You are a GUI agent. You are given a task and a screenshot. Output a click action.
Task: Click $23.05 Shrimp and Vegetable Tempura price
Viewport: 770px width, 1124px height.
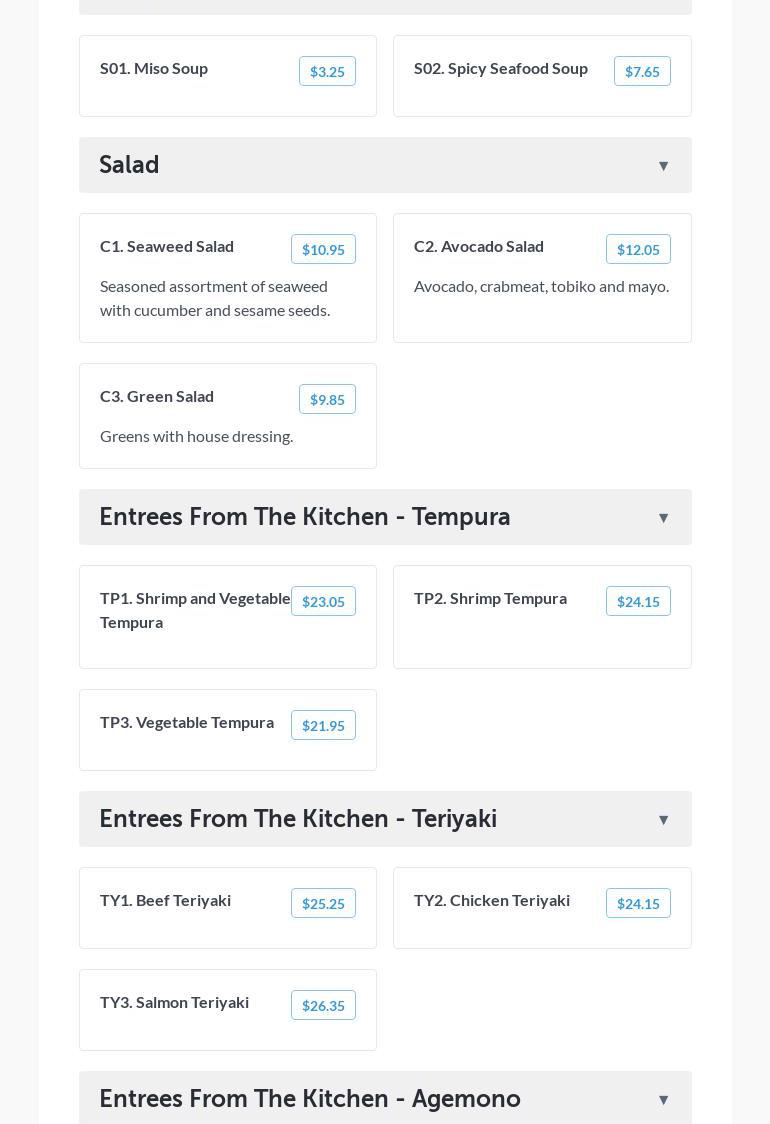pos(323,602)
